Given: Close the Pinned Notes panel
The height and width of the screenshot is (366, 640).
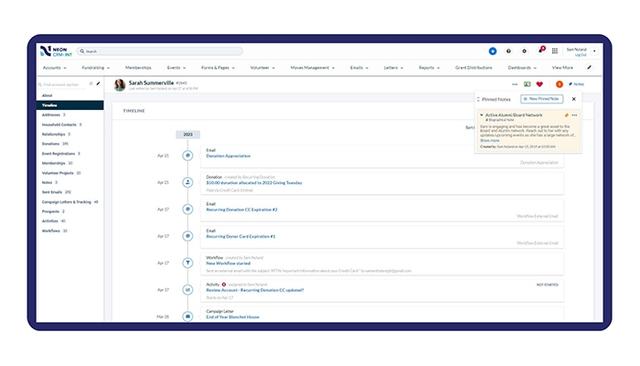Looking at the screenshot, I should click(x=573, y=99).
